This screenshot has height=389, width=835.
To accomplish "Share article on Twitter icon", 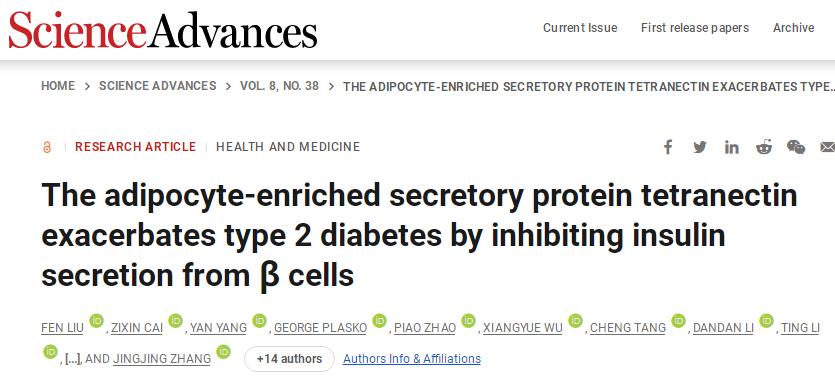I will [700, 147].
